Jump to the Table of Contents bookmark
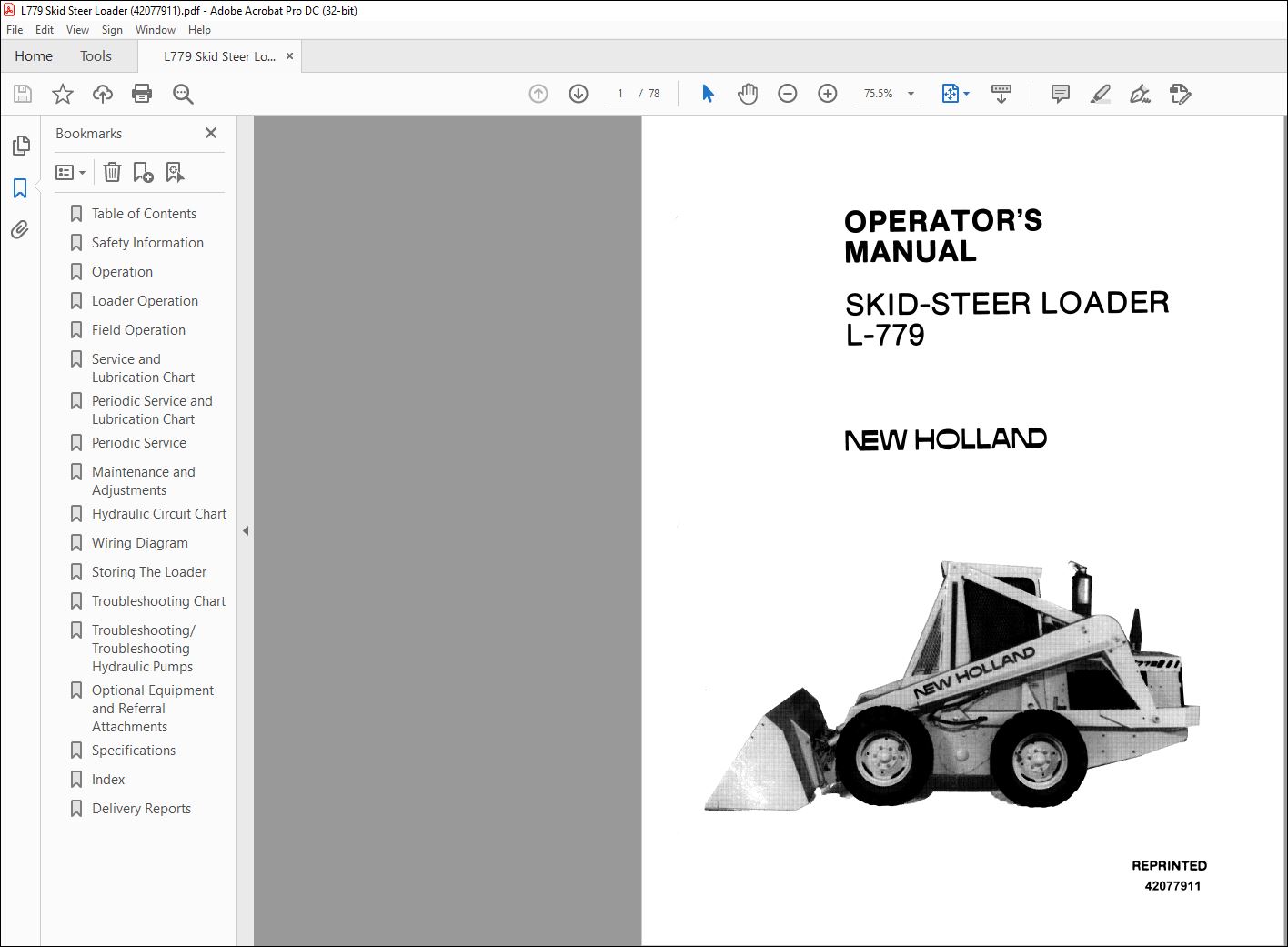 [144, 214]
